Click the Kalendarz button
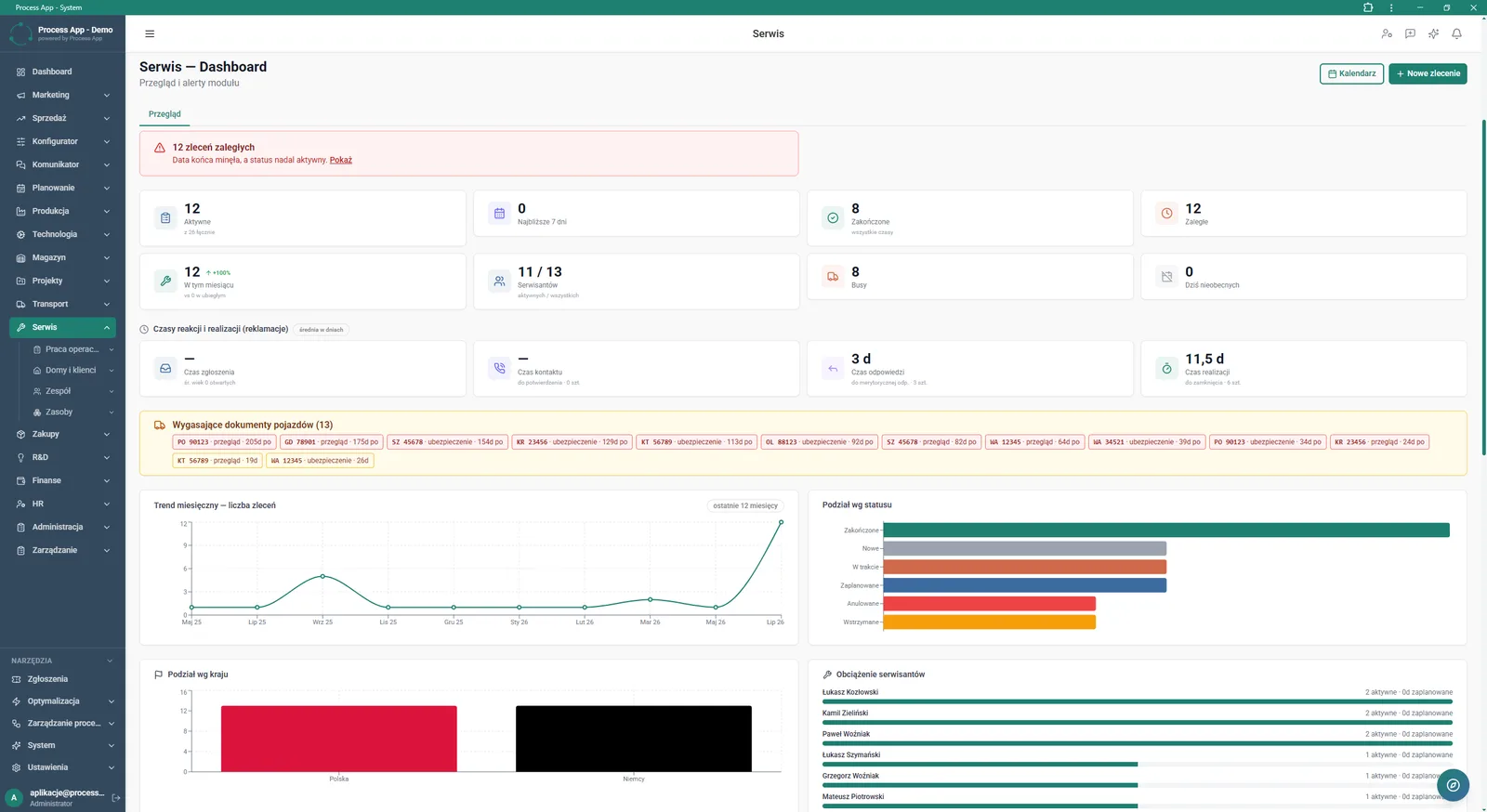 coord(1351,73)
